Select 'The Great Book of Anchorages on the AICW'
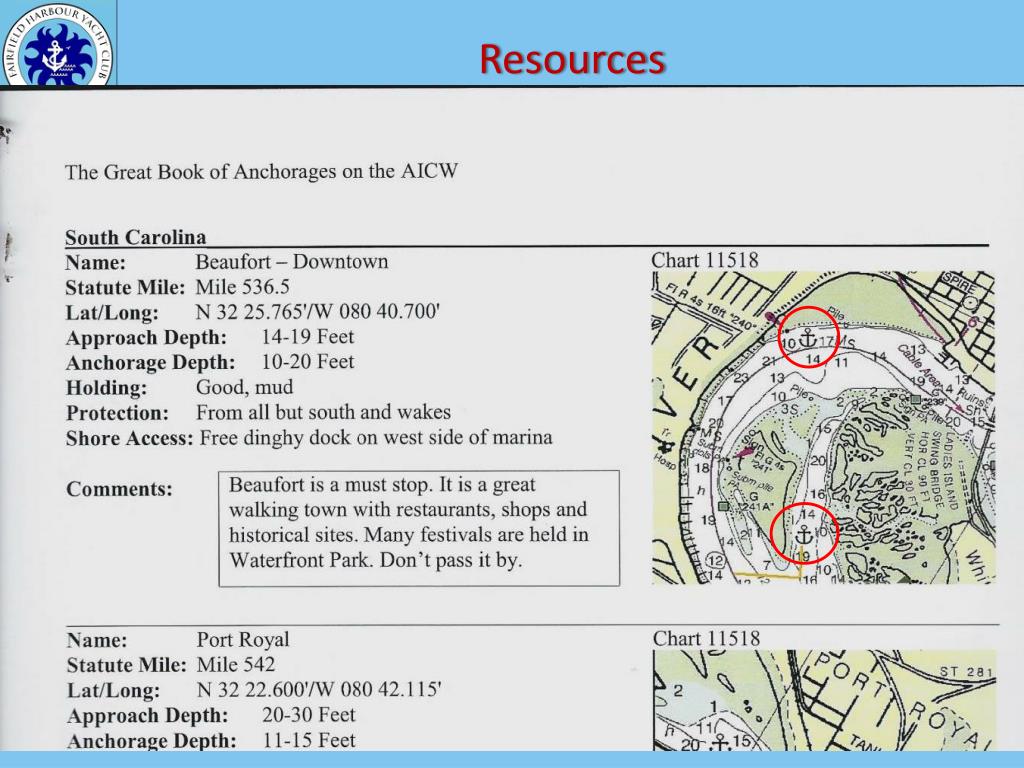The height and width of the screenshot is (768, 1024). click(x=261, y=172)
